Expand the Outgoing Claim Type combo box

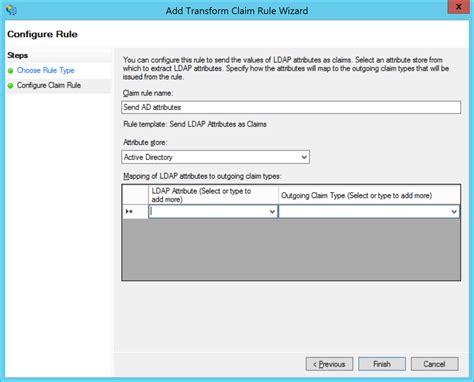tap(454, 212)
